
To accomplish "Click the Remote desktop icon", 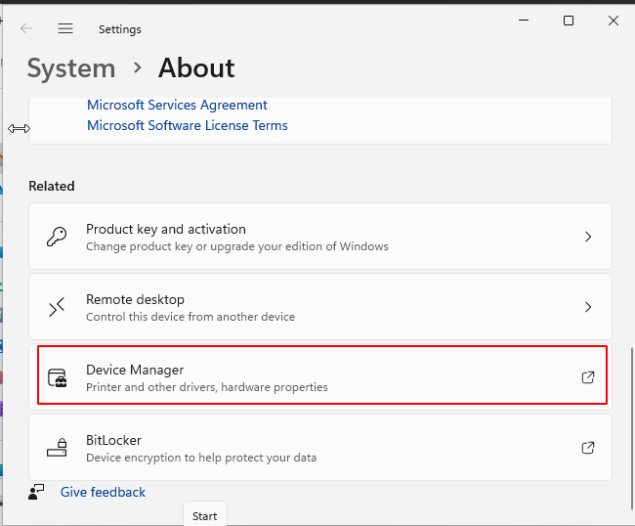I will [x=57, y=307].
